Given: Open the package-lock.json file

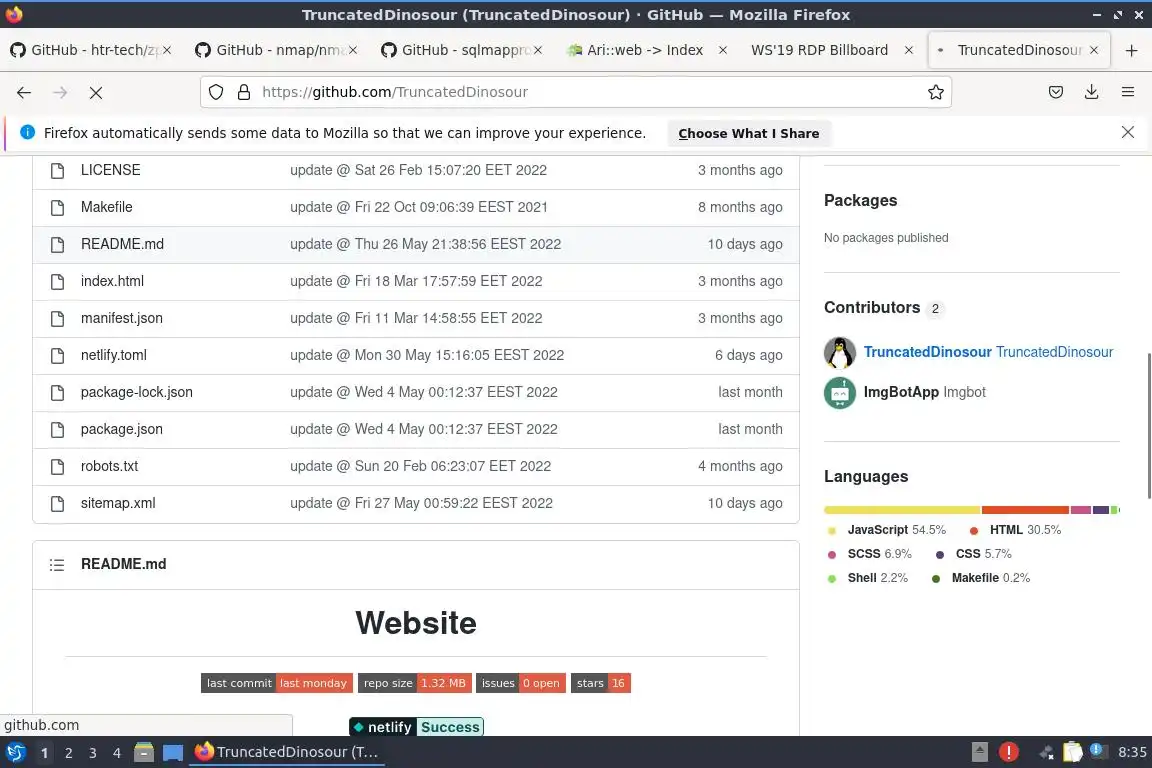Looking at the screenshot, I should point(137,392).
